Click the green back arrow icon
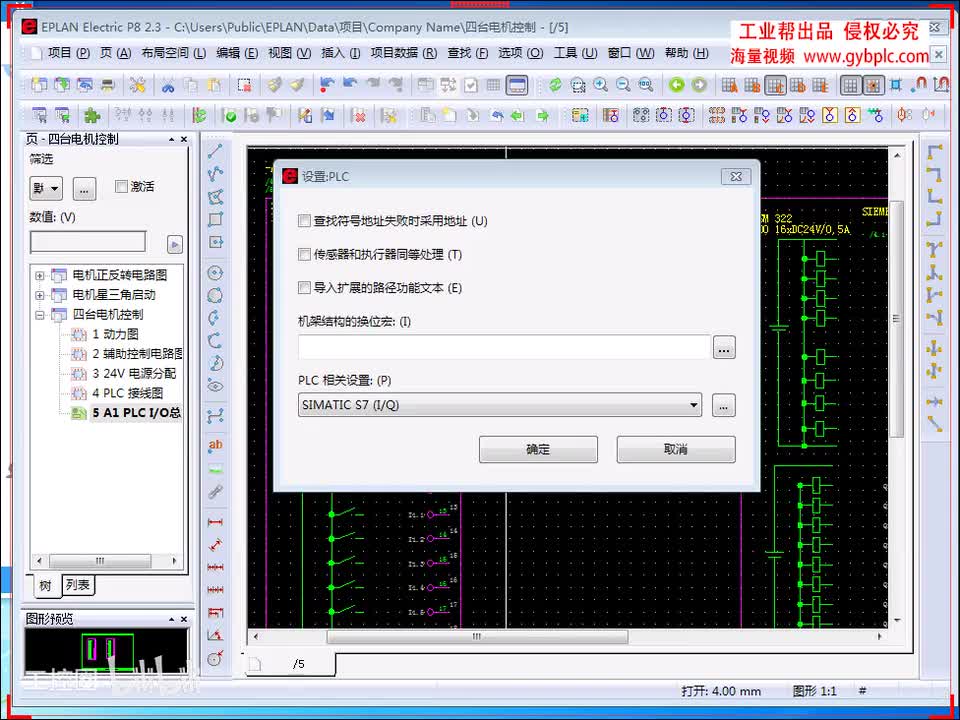This screenshot has height=720, width=960. [677, 85]
